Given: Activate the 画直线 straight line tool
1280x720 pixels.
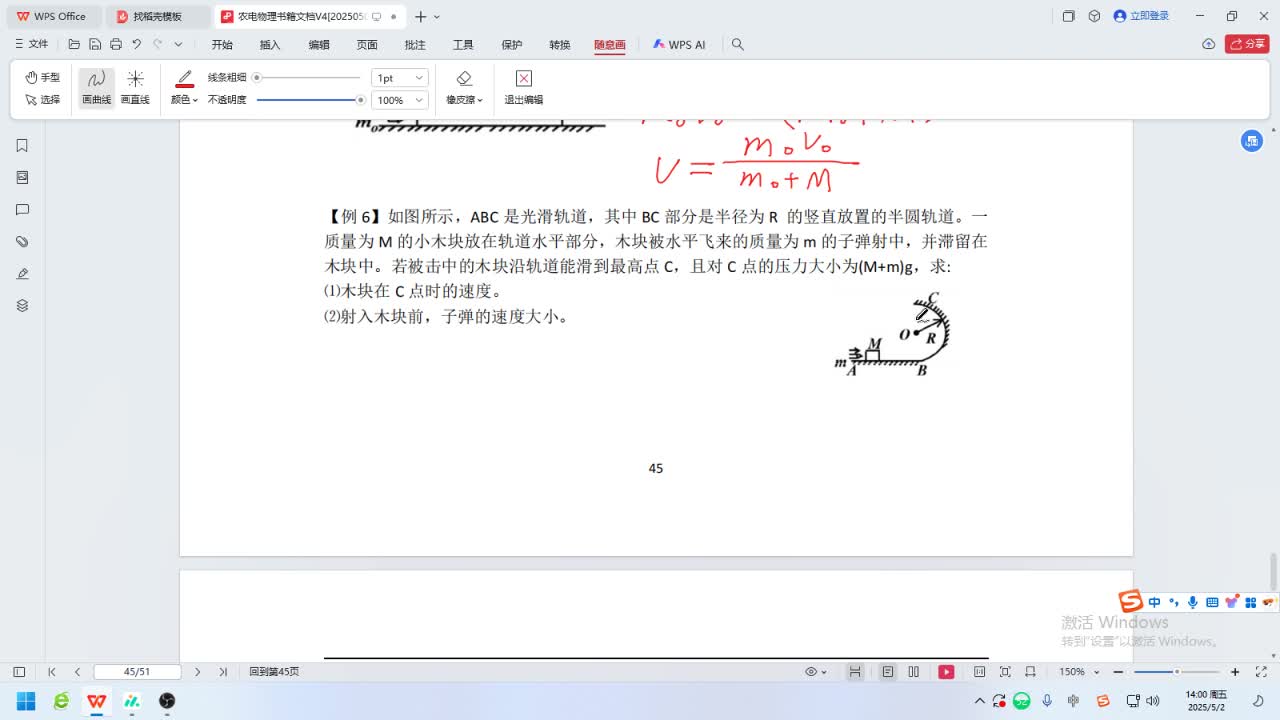Looking at the screenshot, I should click(135, 88).
